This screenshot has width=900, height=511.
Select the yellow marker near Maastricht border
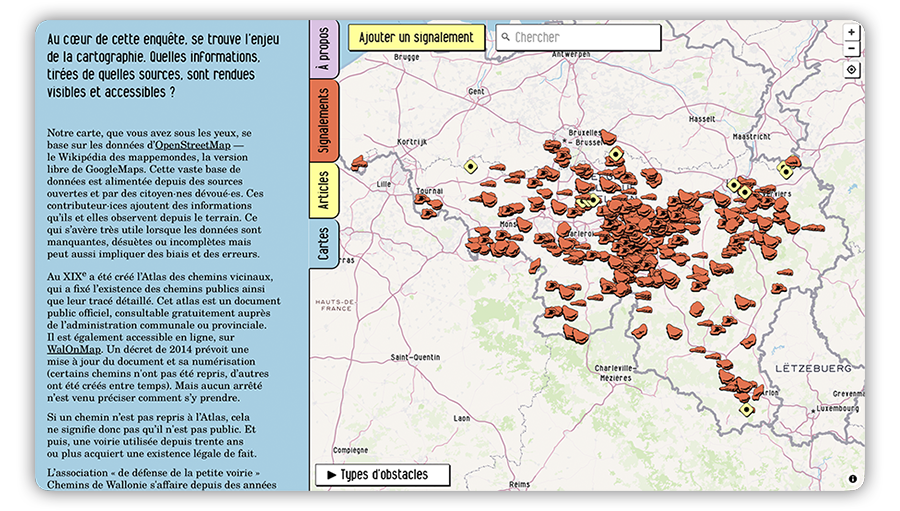coord(785,171)
